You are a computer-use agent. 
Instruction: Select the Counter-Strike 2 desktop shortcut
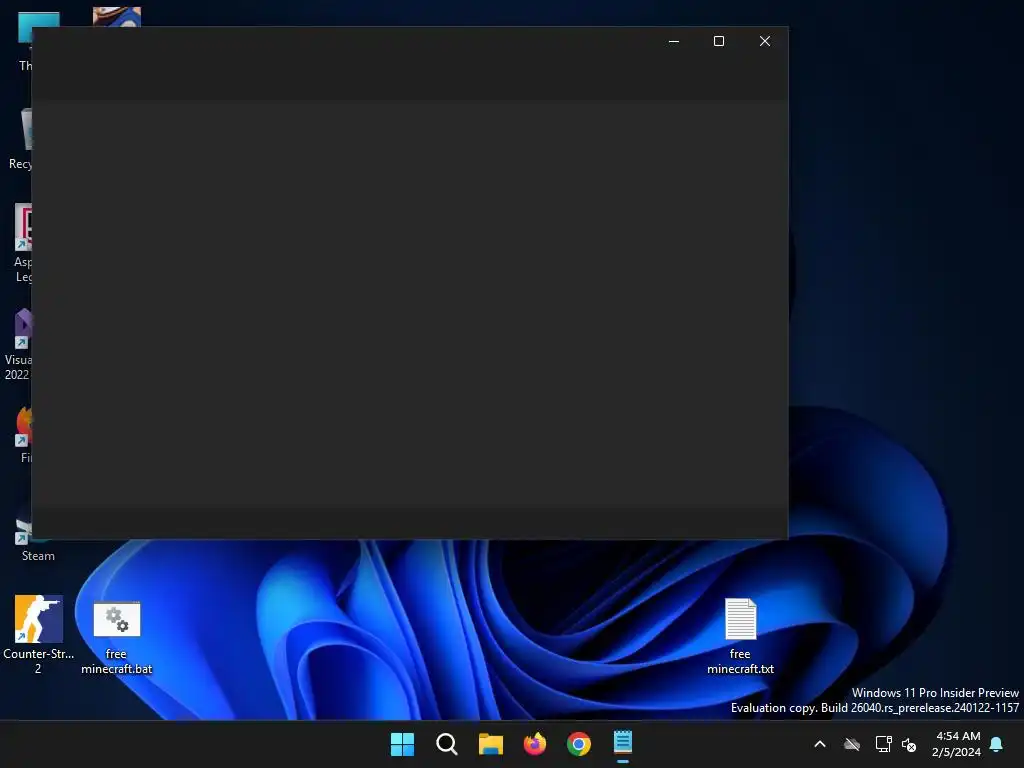tap(39, 634)
